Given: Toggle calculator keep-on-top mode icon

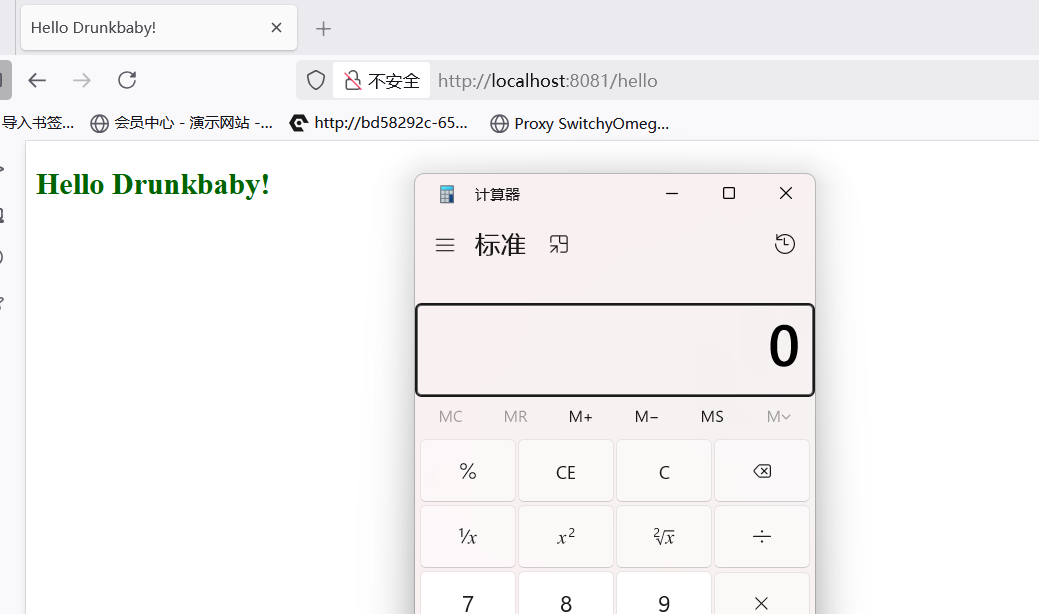Looking at the screenshot, I should click(x=559, y=244).
